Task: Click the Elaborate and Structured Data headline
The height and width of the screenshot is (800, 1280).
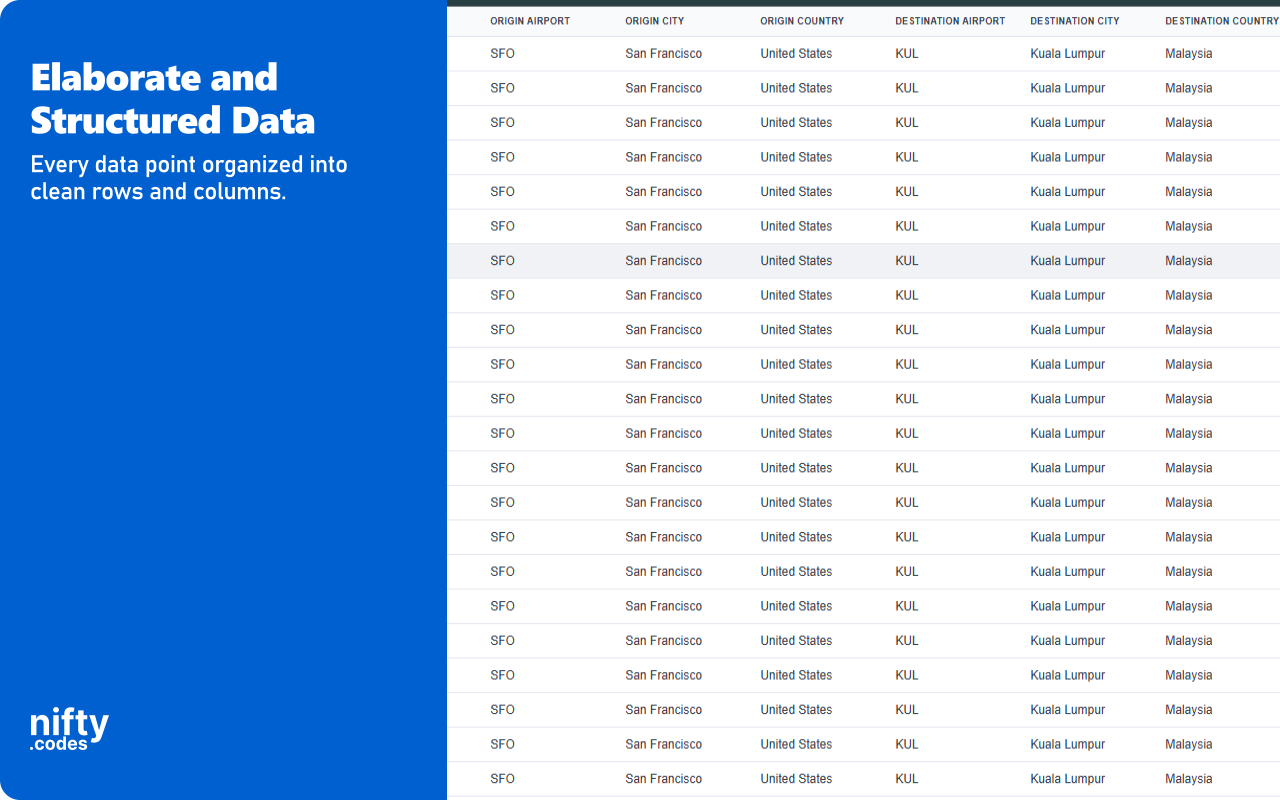Action: click(x=172, y=99)
